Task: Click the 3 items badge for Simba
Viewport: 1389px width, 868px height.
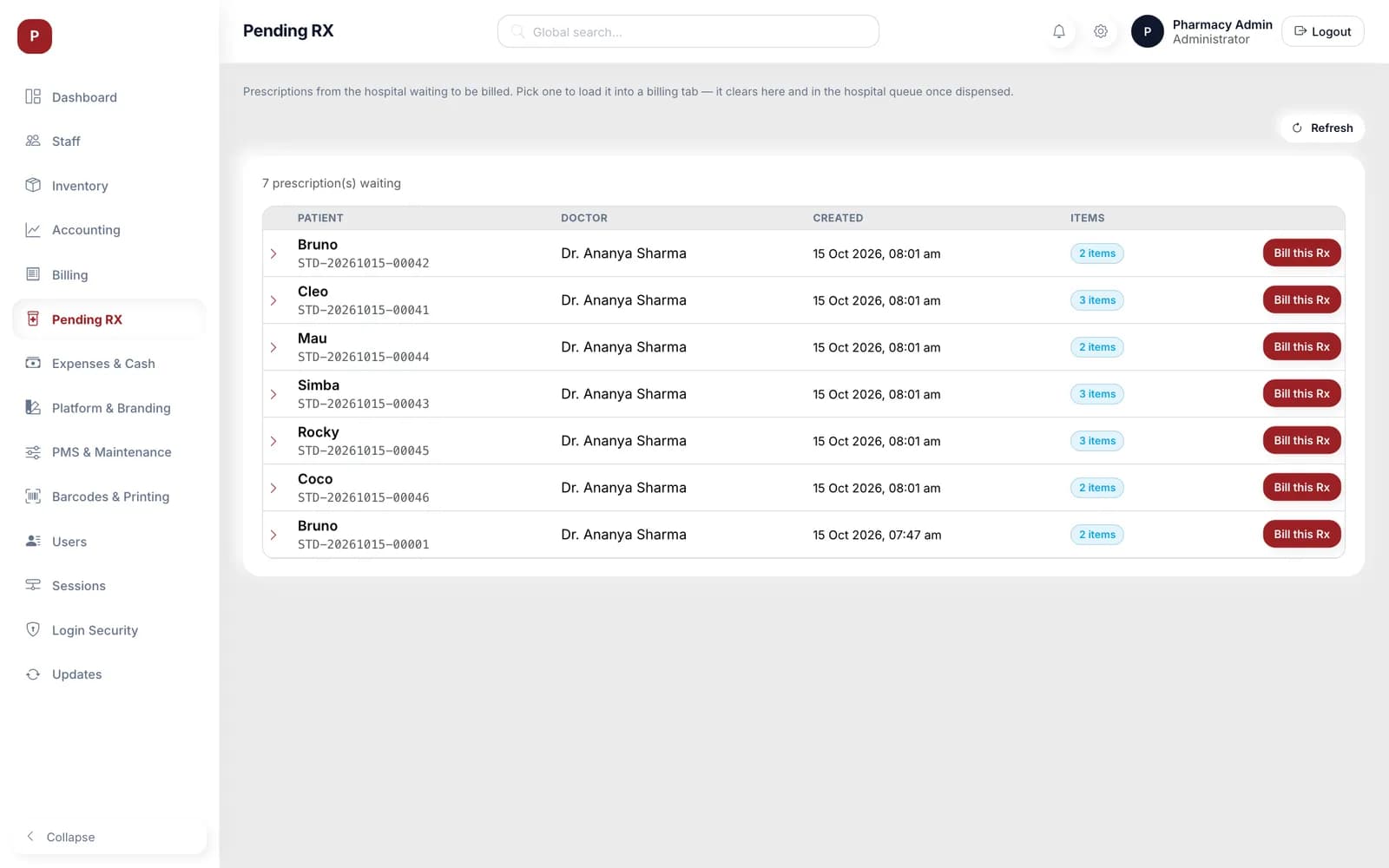Action: 1097,394
